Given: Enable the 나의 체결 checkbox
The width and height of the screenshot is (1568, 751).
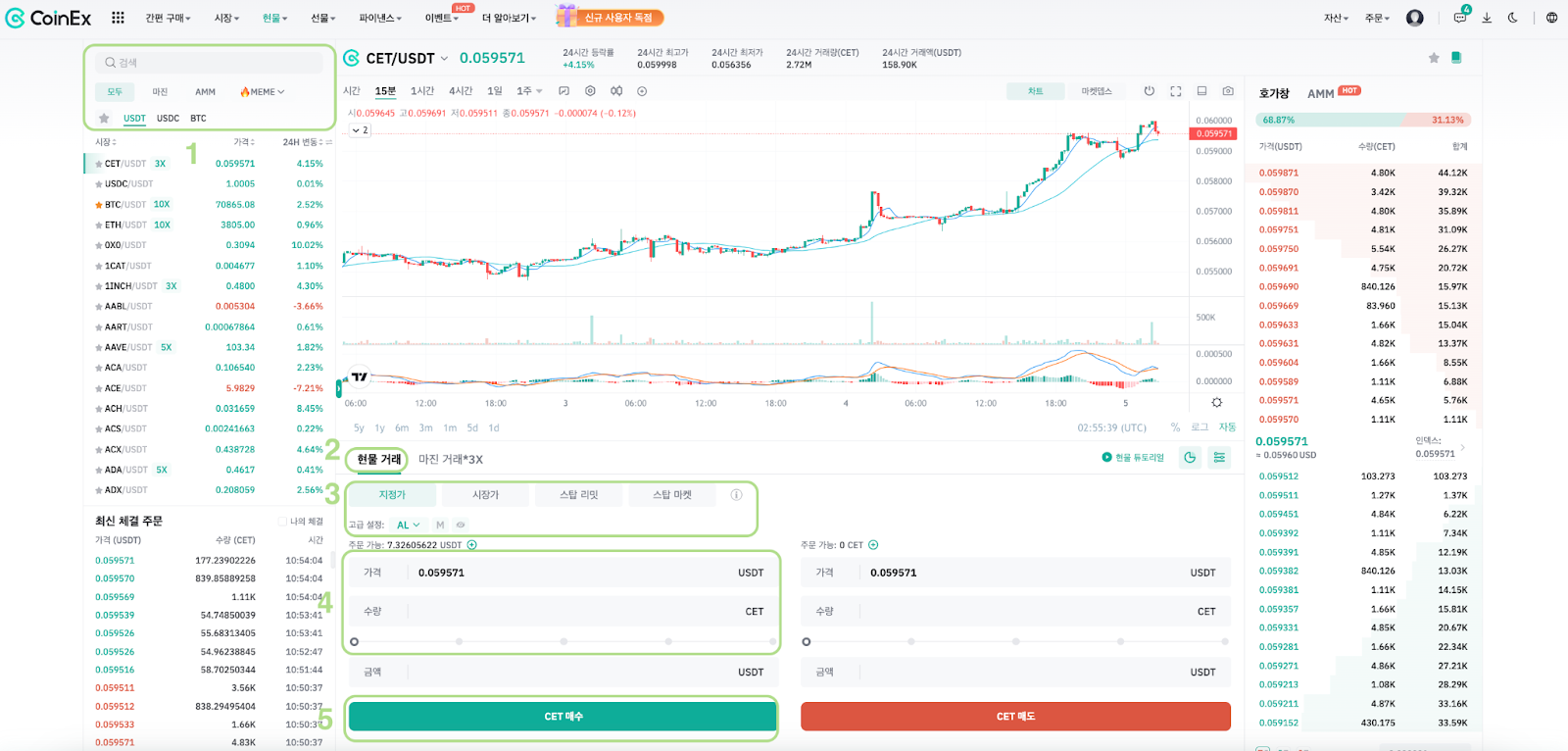Looking at the screenshot, I should [x=282, y=522].
